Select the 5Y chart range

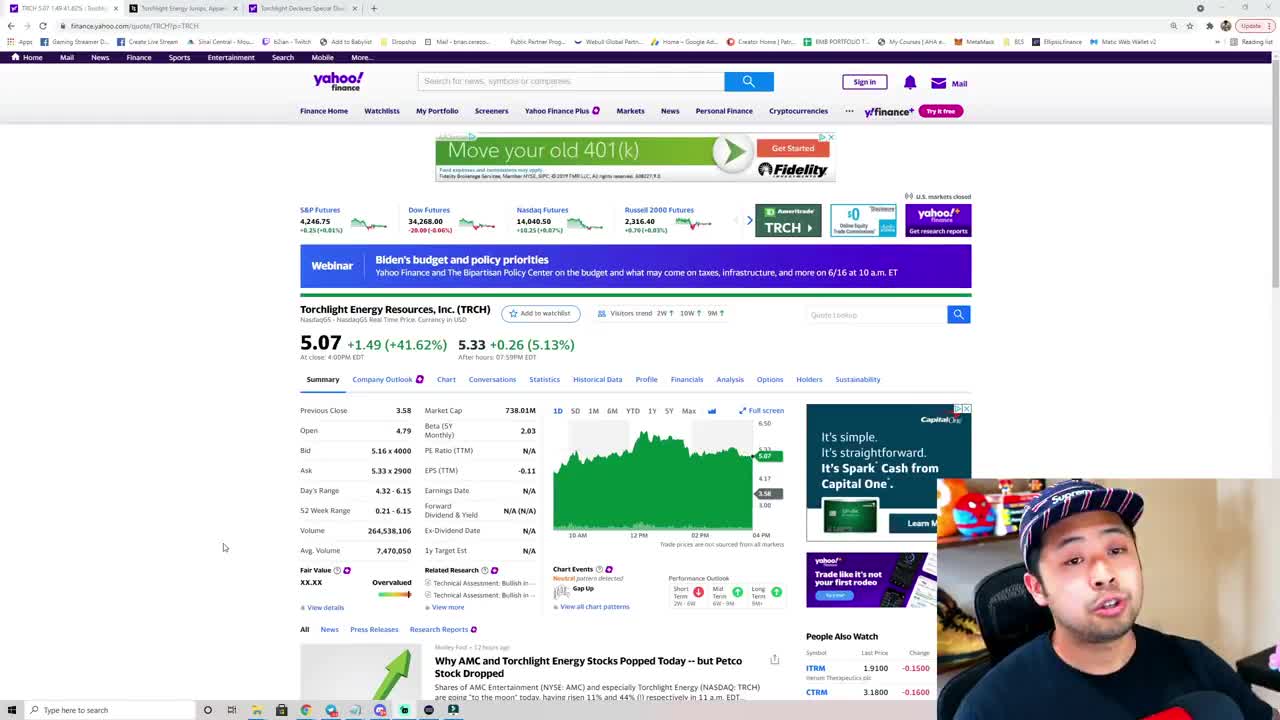tap(669, 411)
